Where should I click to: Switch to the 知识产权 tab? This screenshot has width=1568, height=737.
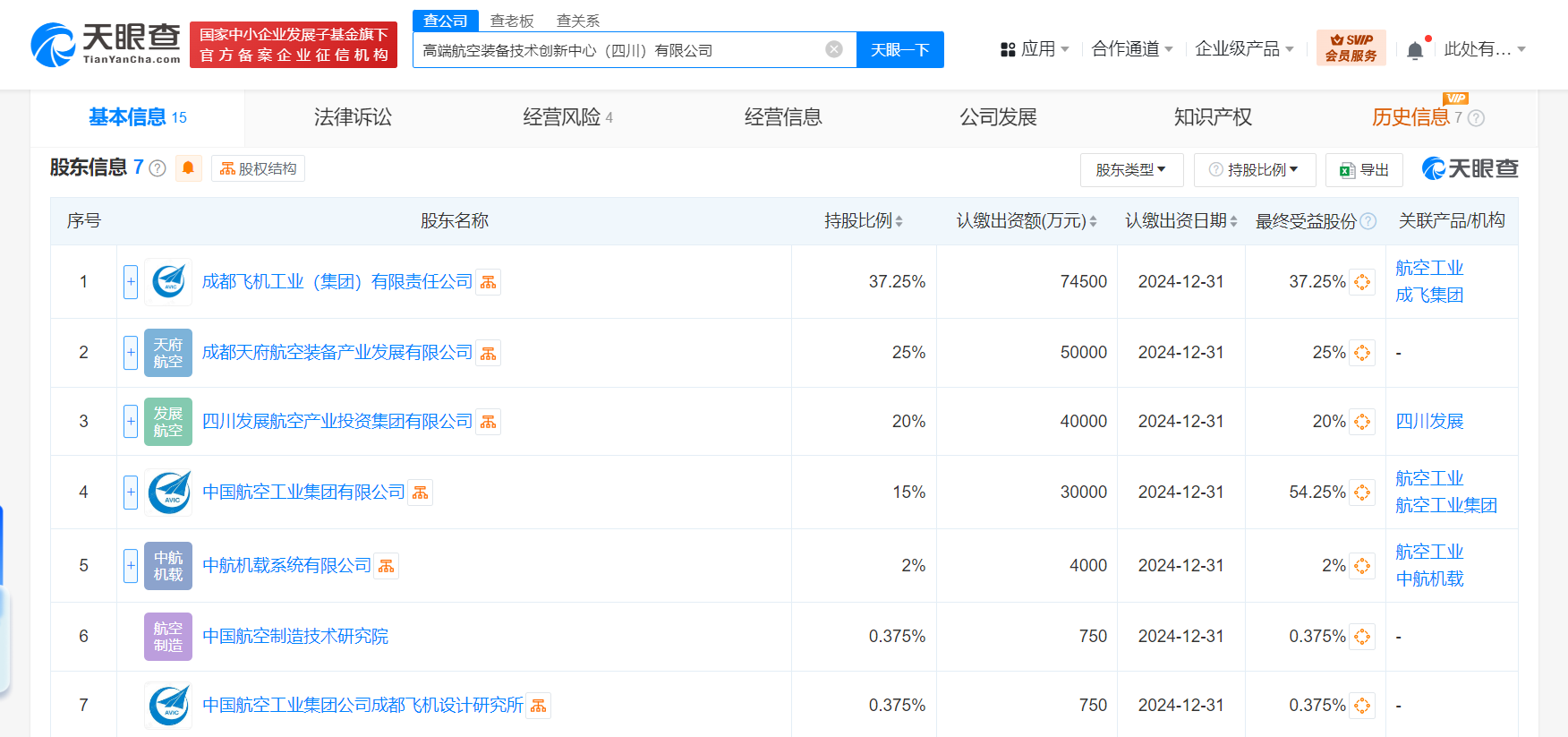click(x=1213, y=117)
